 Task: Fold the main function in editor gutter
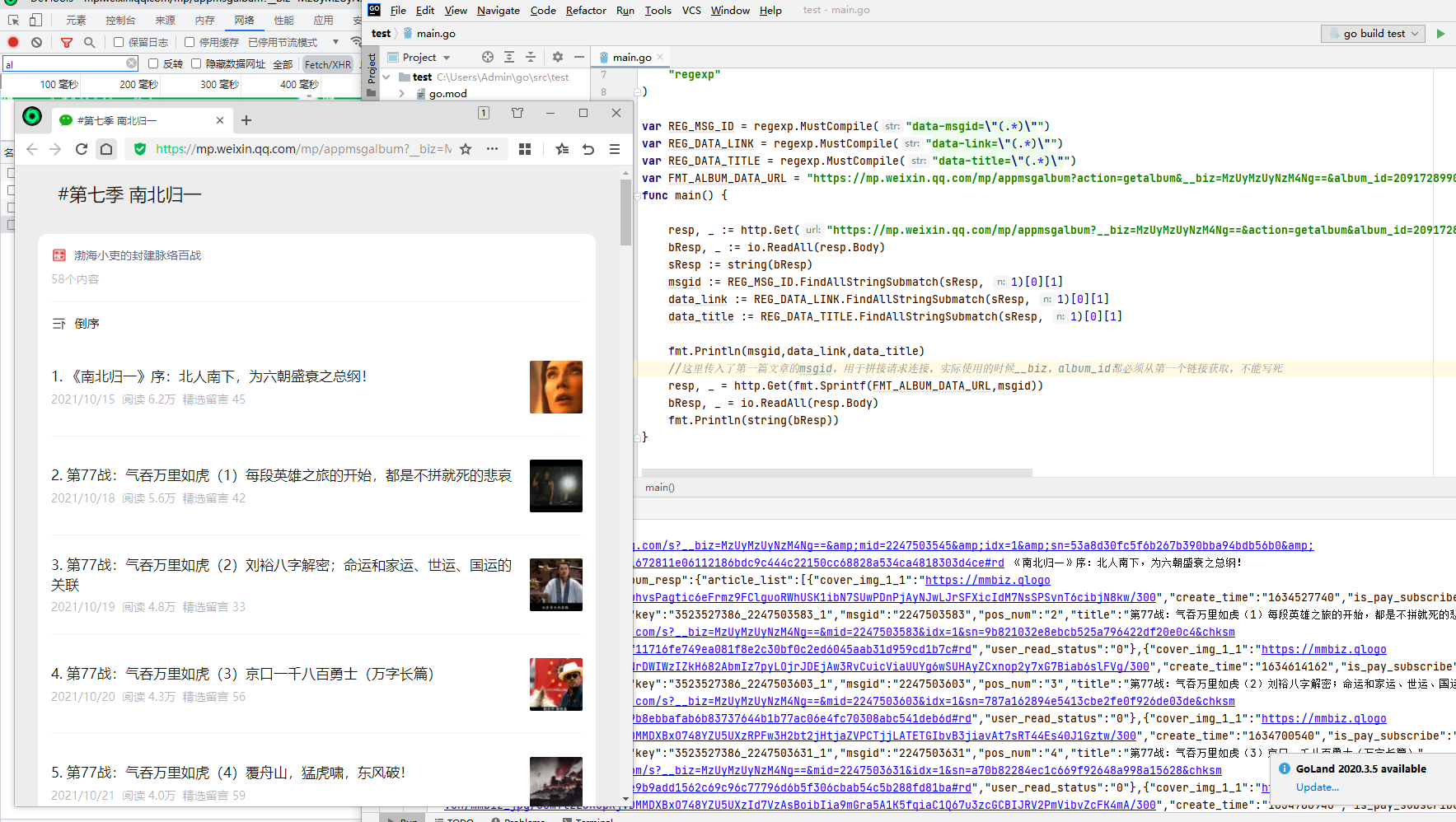tap(638, 196)
